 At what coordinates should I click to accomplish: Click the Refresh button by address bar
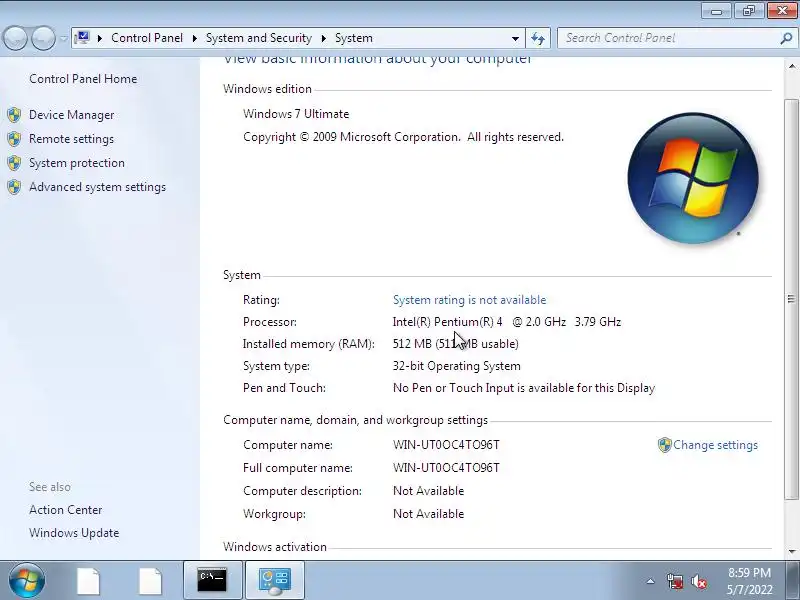pos(538,38)
